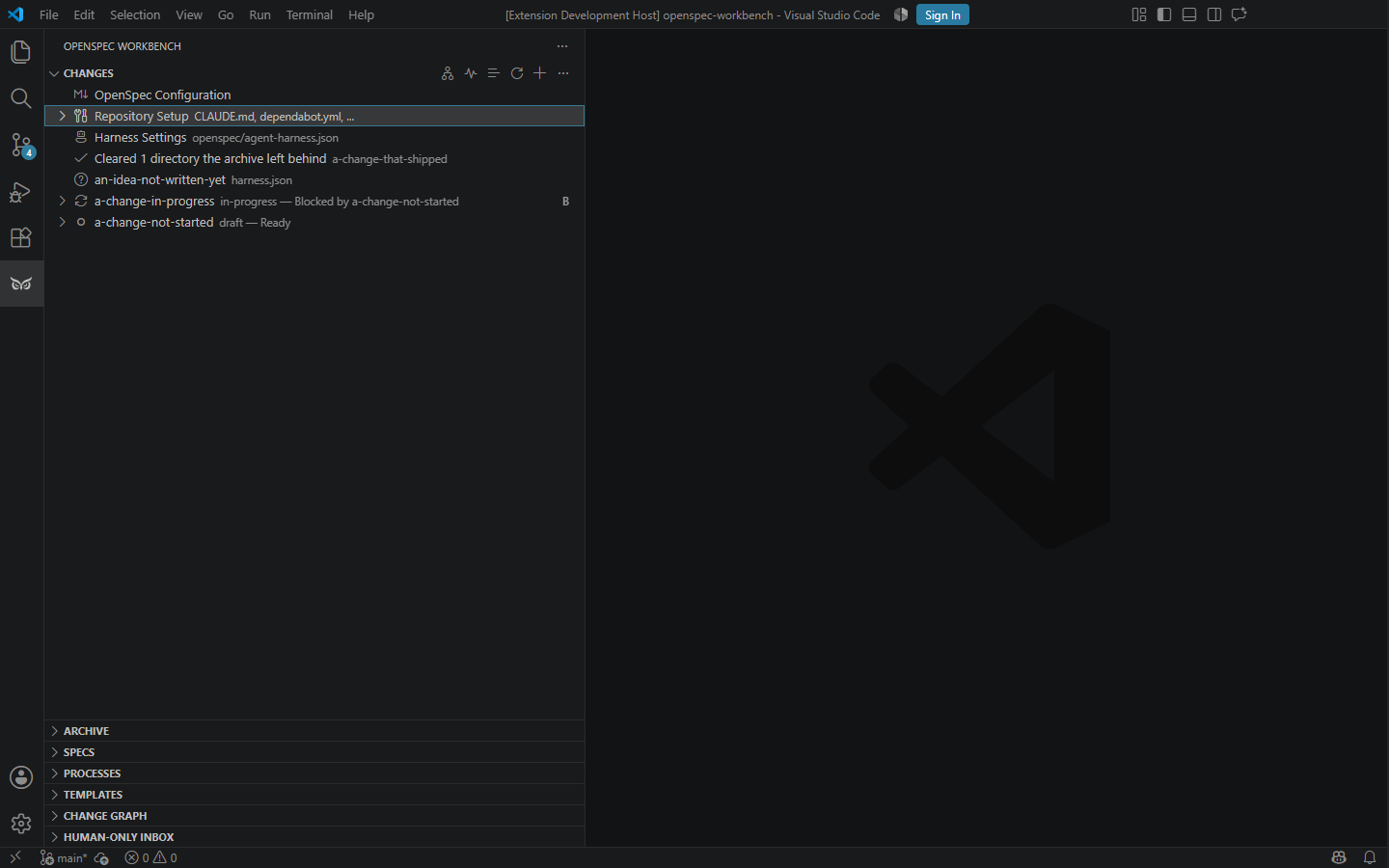Click the question mark icon beside an-idea-not-written-yet

(x=81, y=179)
